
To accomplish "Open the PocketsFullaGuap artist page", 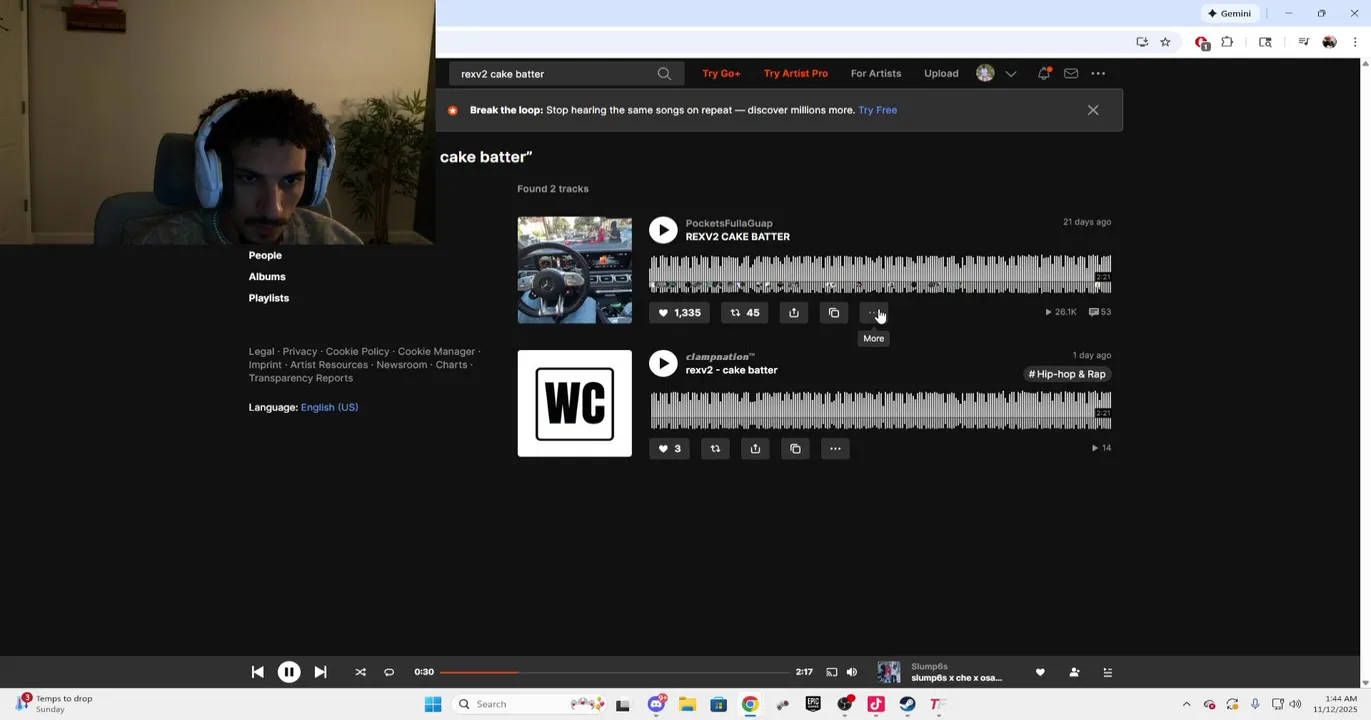I will 728,223.
